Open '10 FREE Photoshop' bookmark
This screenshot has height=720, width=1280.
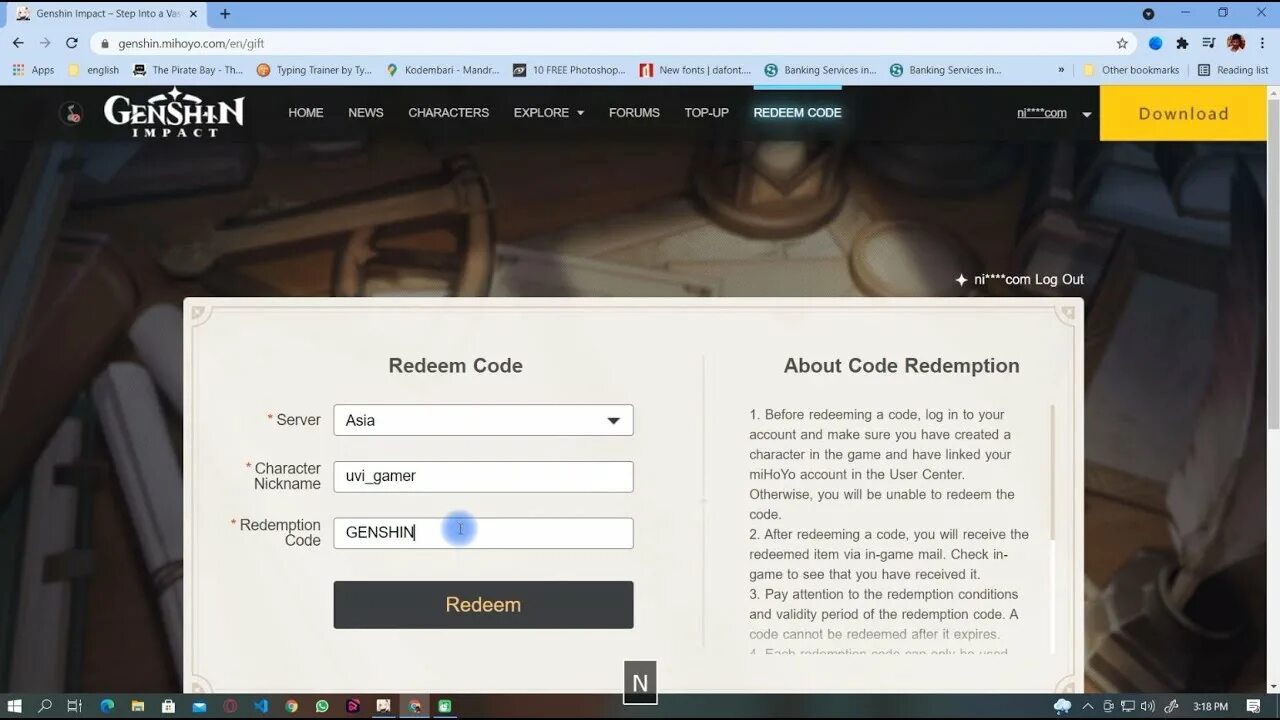click(x=569, y=70)
